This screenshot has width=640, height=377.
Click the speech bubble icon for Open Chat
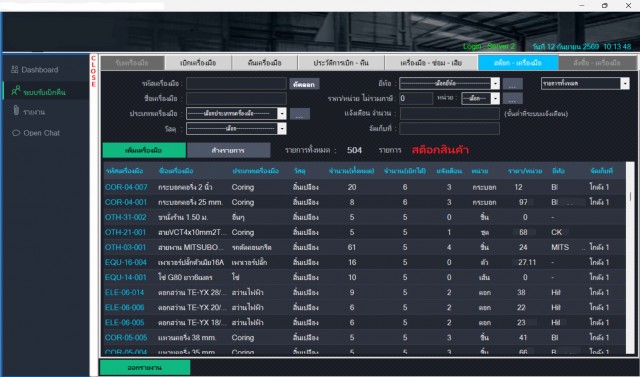16,133
